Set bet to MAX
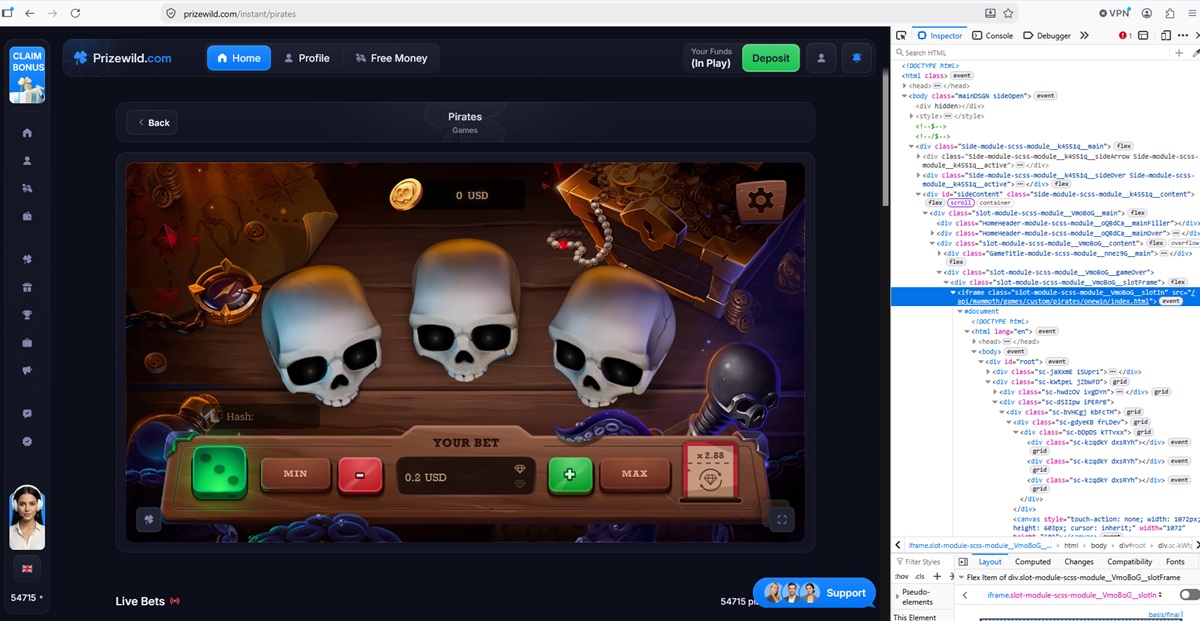This screenshot has height=621, width=1200. 634,474
